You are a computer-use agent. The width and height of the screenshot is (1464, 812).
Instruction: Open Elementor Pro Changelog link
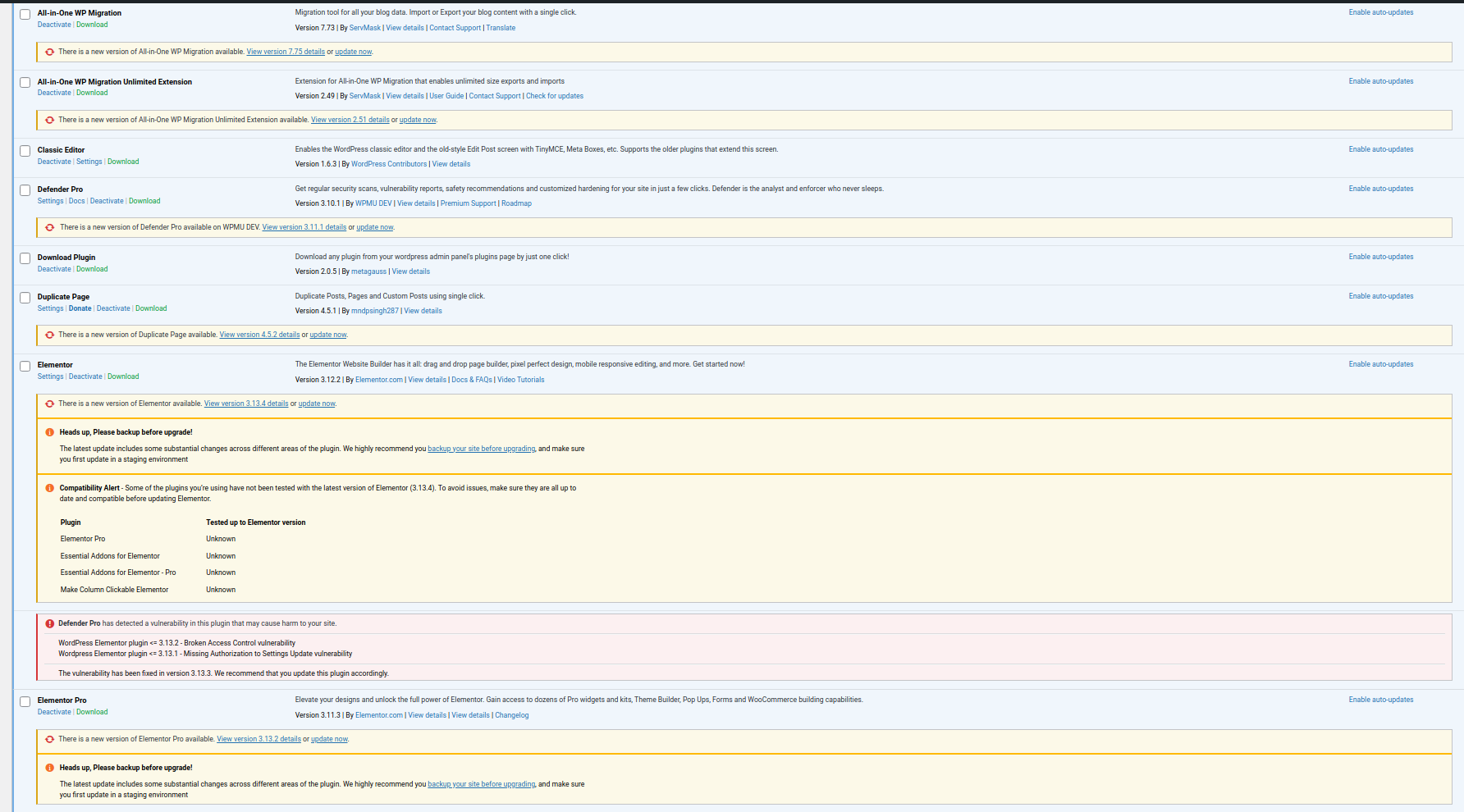click(x=511, y=715)
